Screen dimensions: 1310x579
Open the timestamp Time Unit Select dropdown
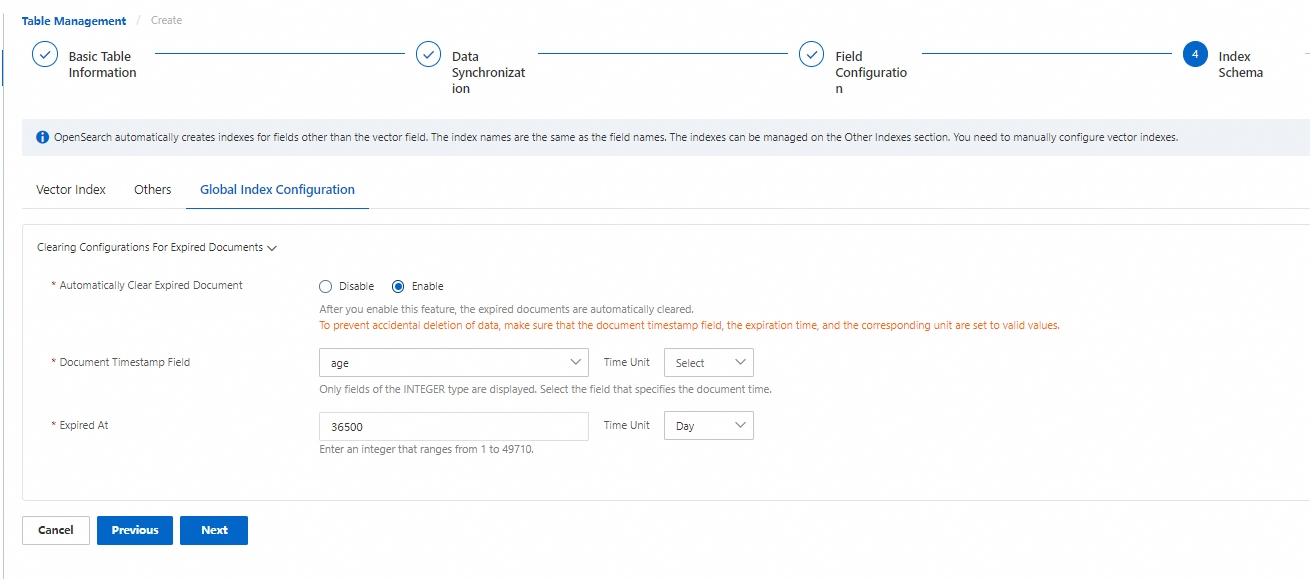click(708, 362)
